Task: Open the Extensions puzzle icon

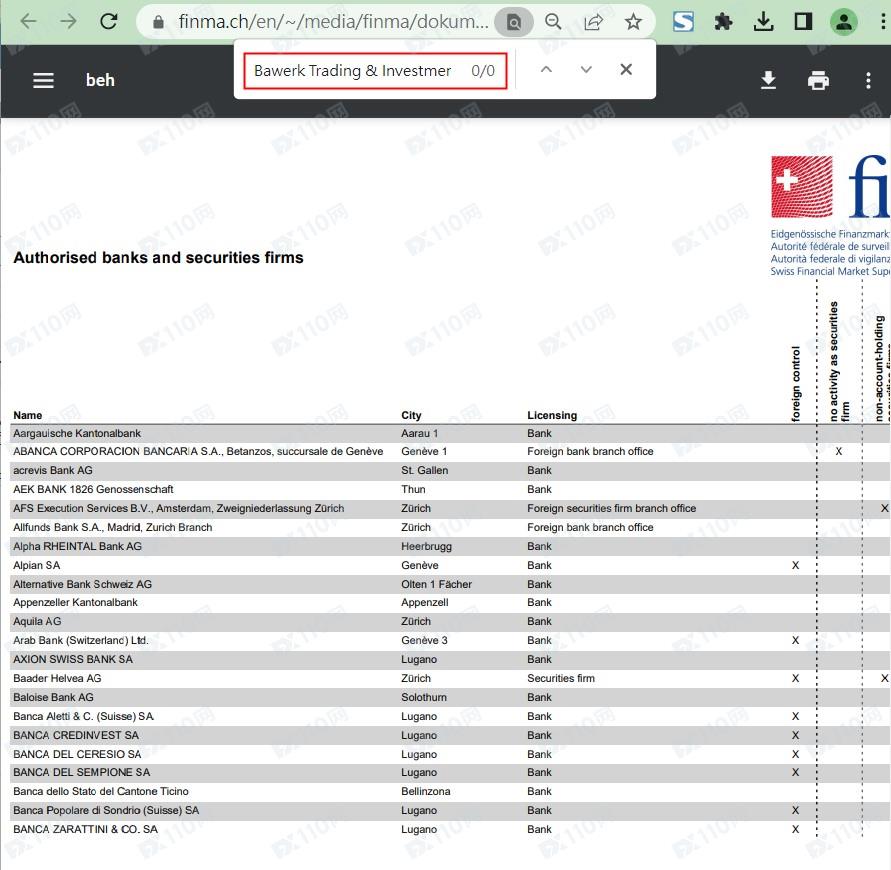Action: 723,21
